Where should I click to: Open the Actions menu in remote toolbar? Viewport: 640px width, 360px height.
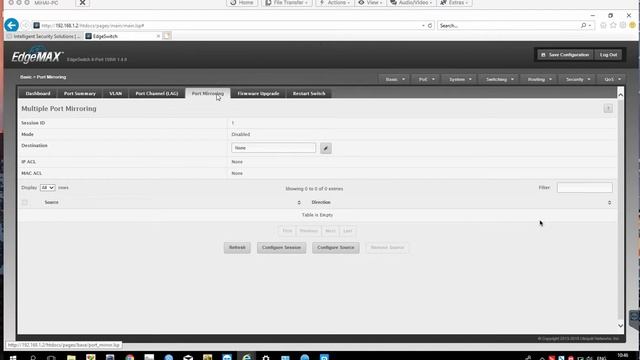[x=334, y=3]
